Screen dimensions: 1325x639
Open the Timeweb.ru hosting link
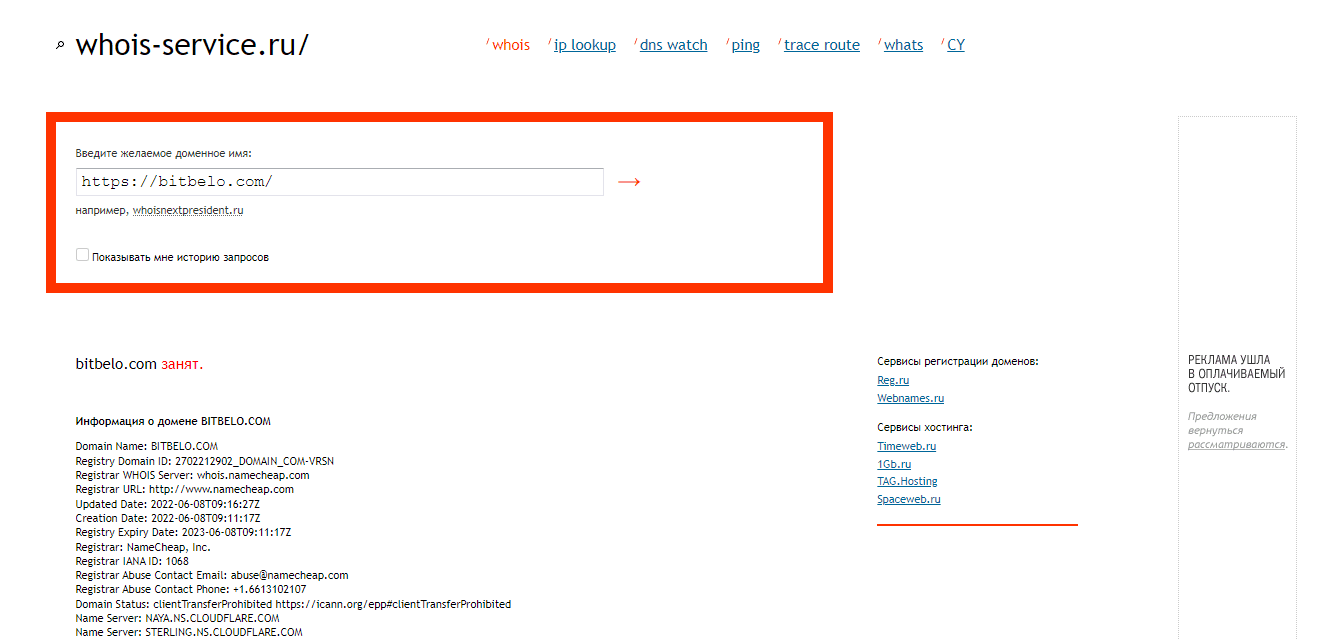[x=906, y=447]
